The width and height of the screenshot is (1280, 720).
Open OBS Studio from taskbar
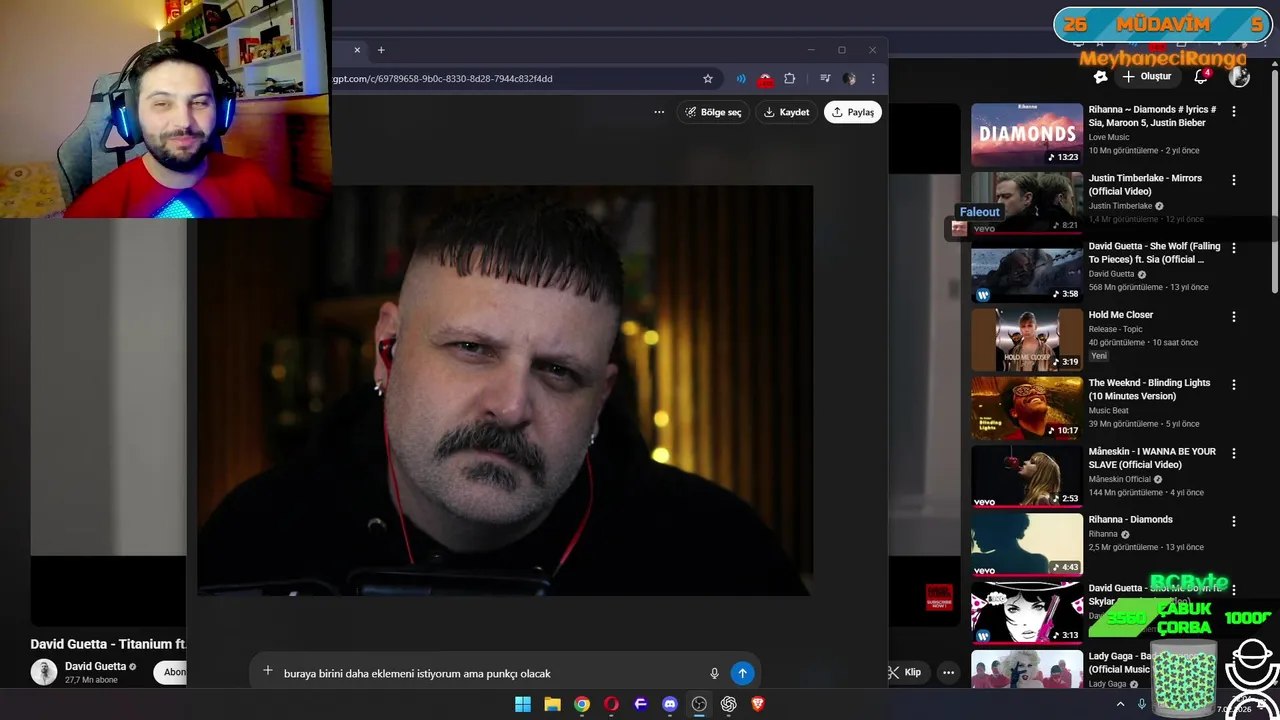click(699, 704)
